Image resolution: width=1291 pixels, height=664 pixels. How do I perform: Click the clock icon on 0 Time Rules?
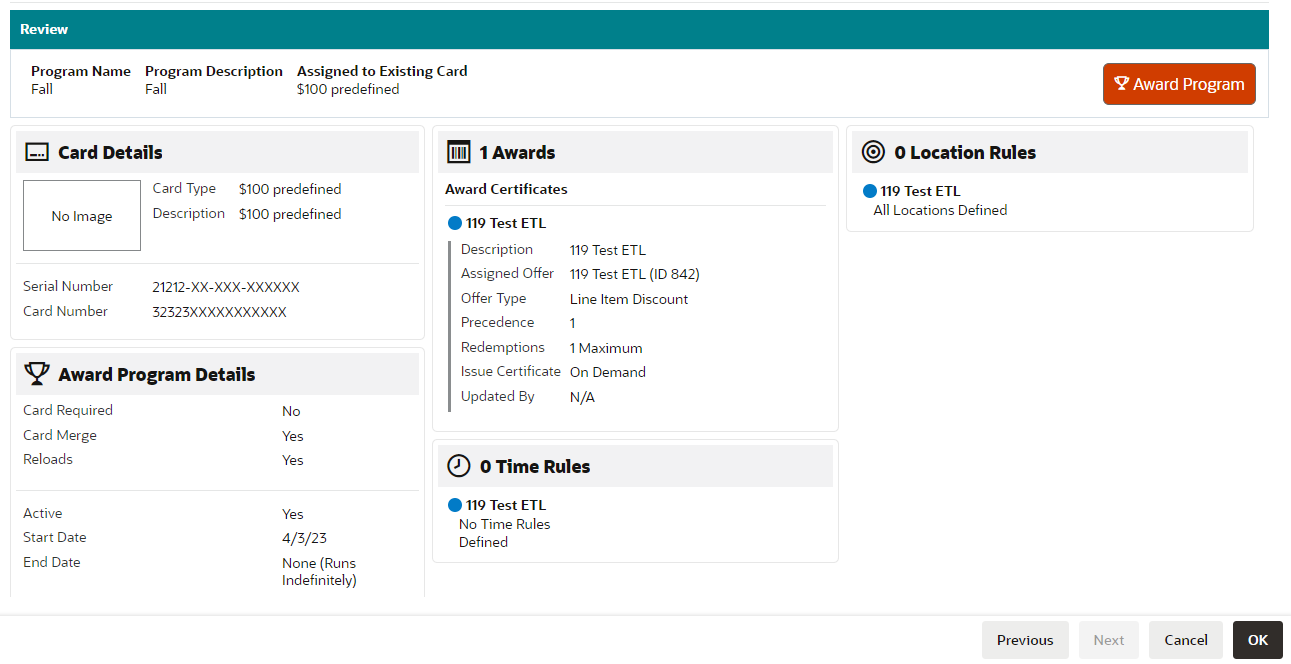(460, 465)
